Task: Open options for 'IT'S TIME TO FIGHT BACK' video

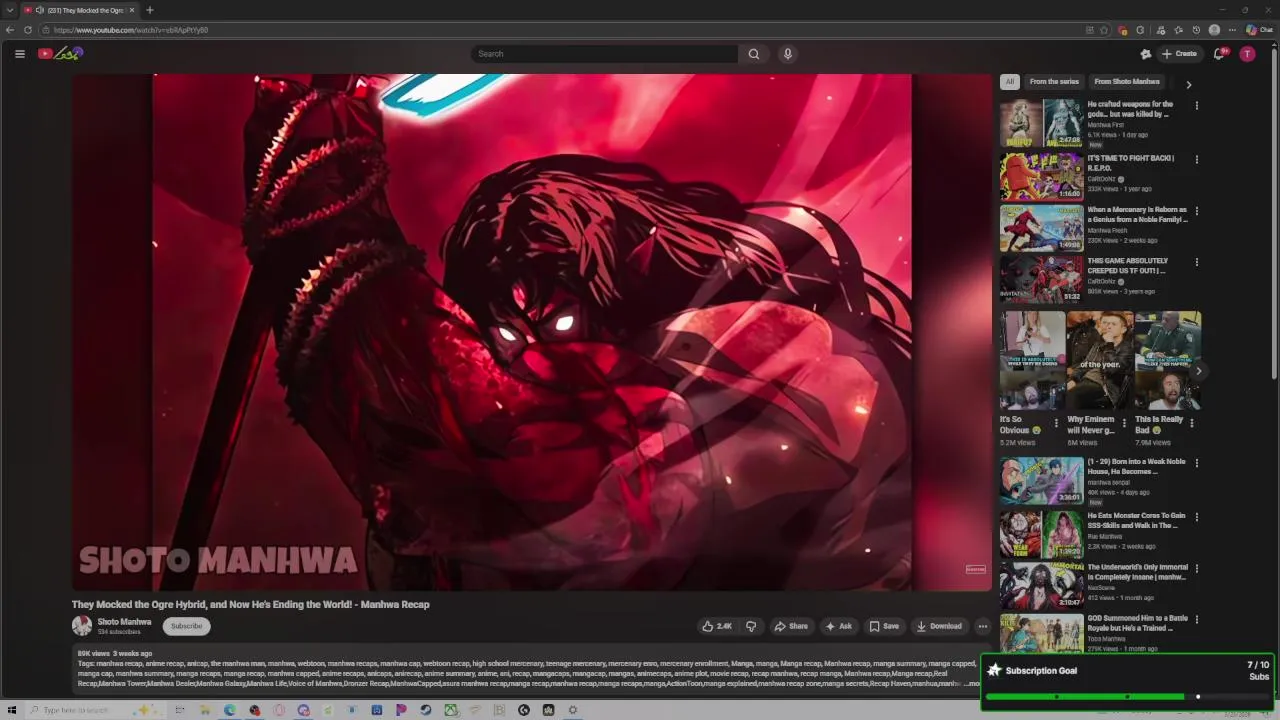Action: tap(1196, 159)
